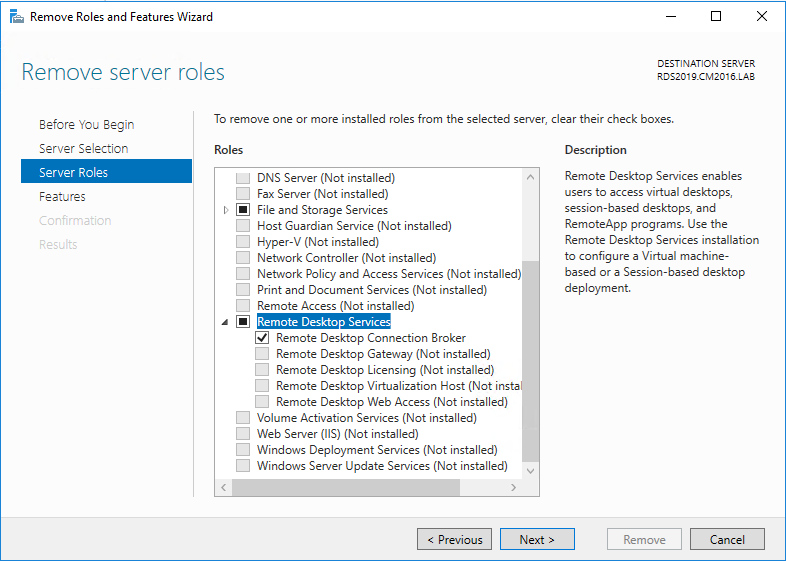Select Remote Desktop Connection Broker label
The height and width of the screenshot is (561, 786).
371,338
